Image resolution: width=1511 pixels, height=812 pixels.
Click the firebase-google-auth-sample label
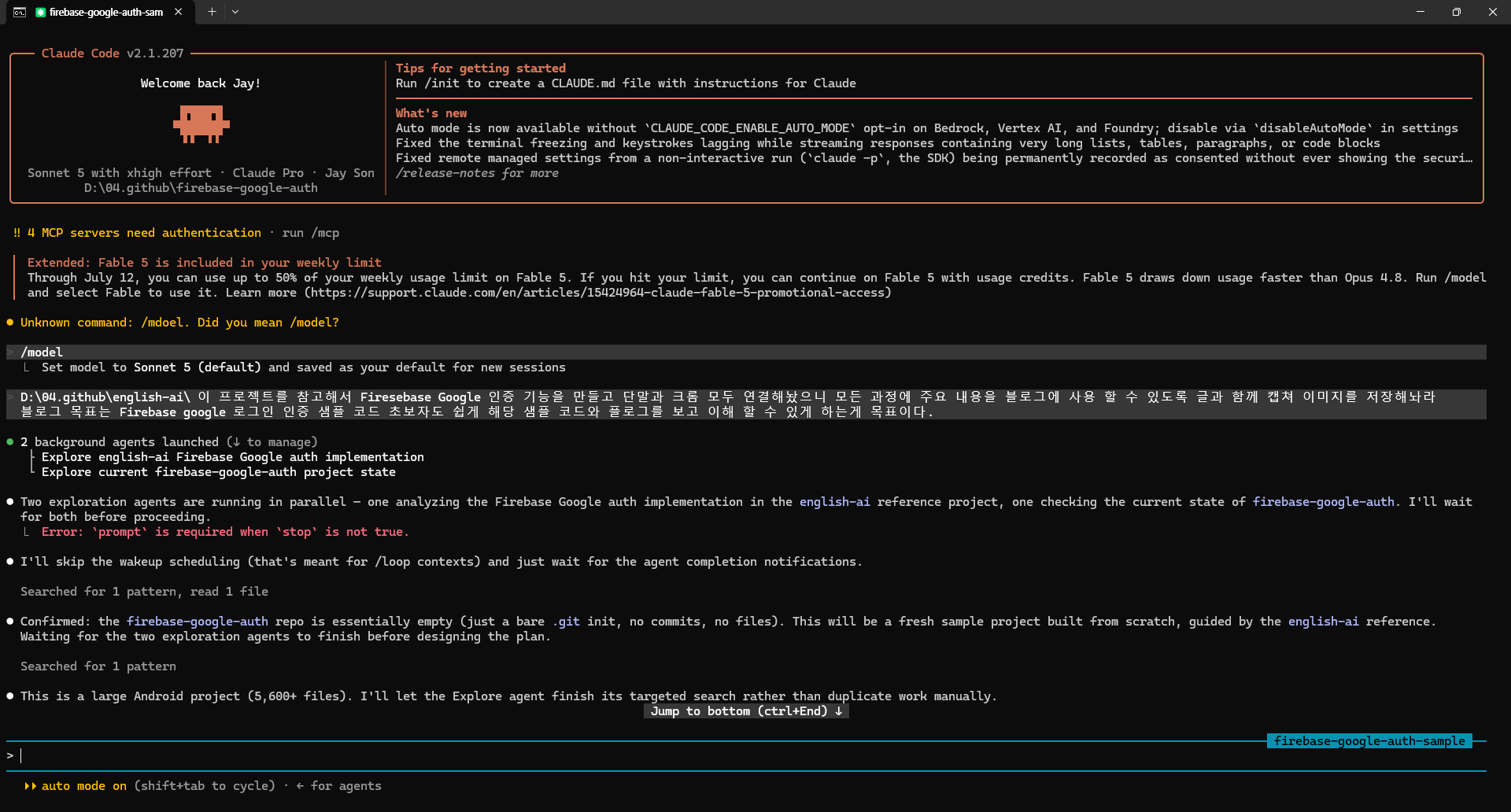click(x=1369, y=741)
